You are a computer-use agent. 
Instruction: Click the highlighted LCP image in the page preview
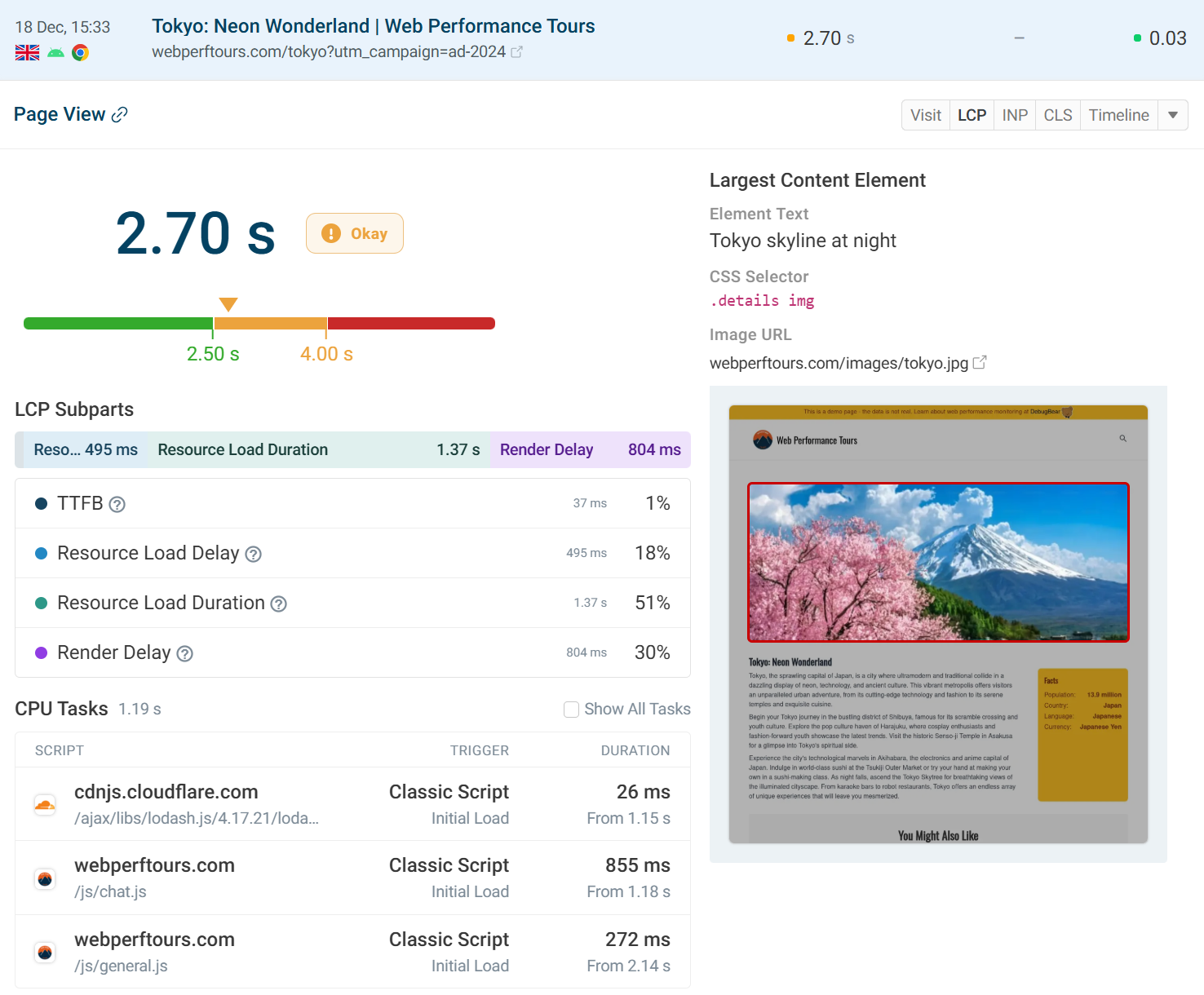click(937, 562)
